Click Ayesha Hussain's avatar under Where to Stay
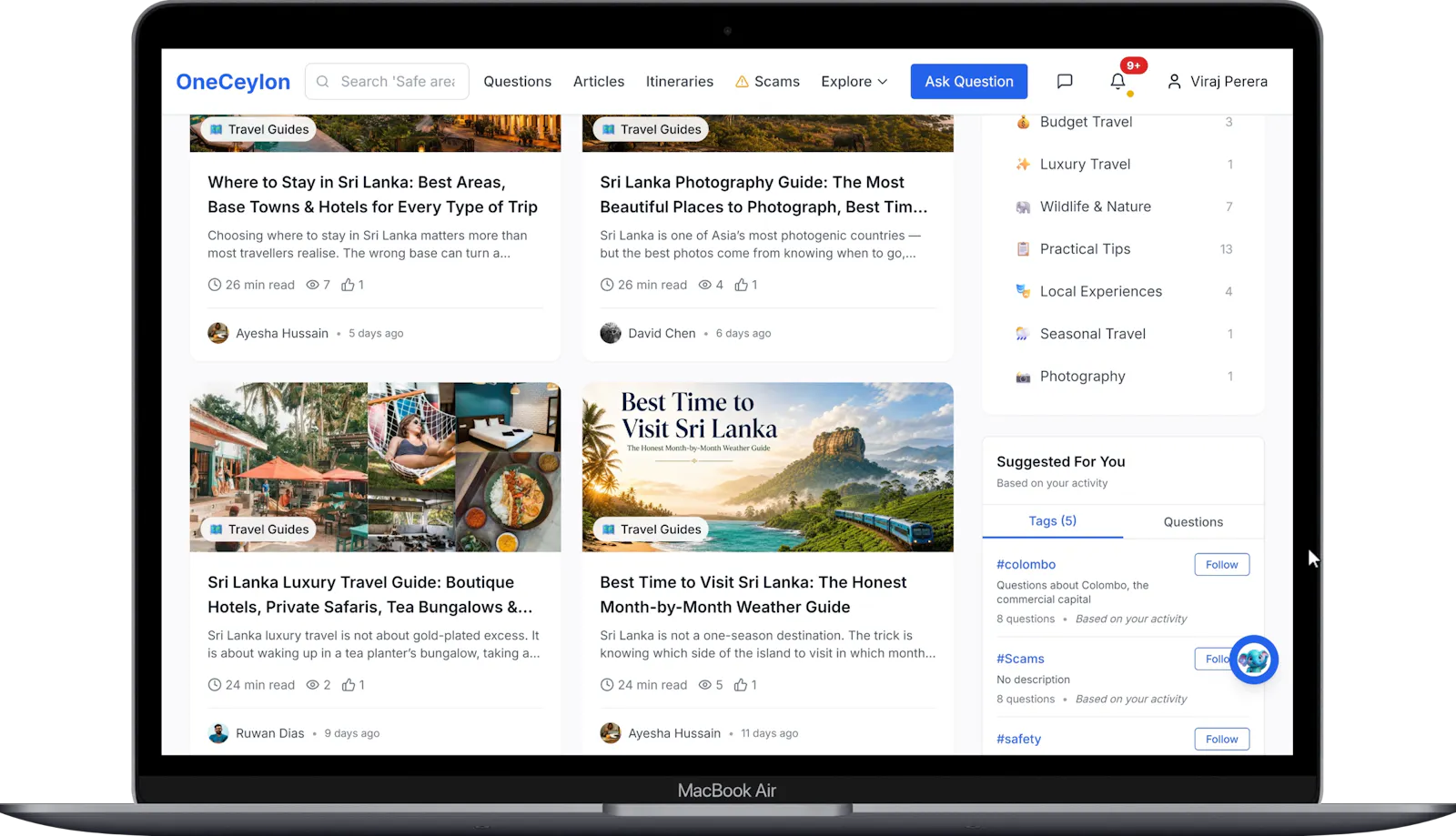This screenshot has height=836, width=1456. point(218,333)
